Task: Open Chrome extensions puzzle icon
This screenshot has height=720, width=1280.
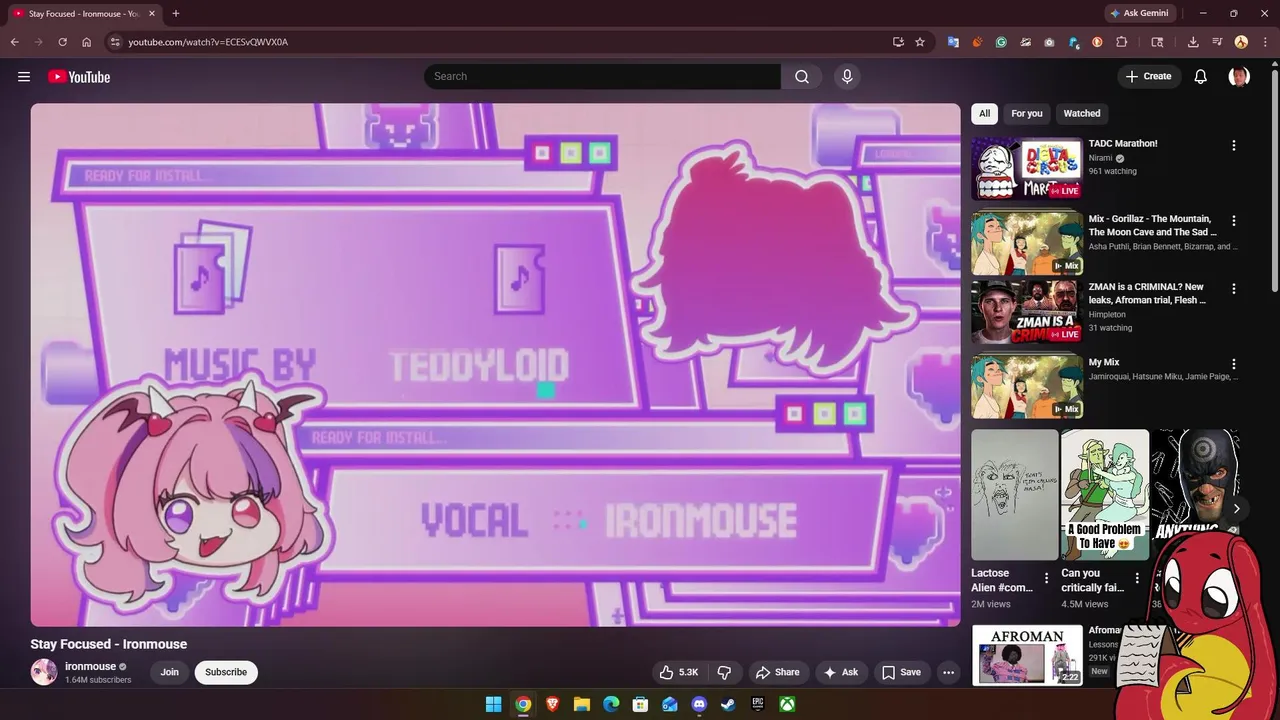Action: tap(1121, 42)
